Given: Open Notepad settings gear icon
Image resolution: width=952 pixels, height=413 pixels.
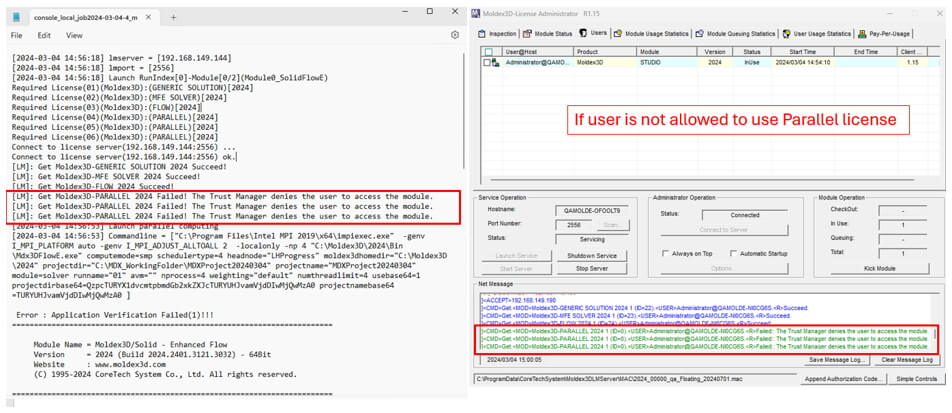Looking at the screenshot, I should pyautogui.click(x=455, y=35).
